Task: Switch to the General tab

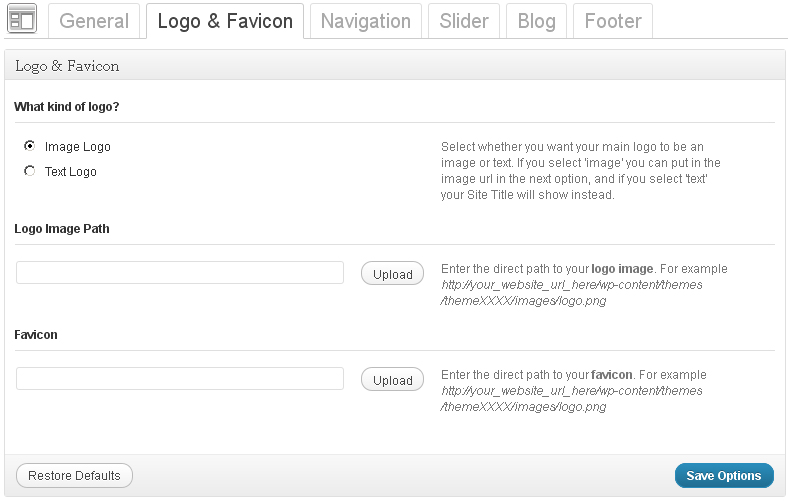Action: click(94, 21)
